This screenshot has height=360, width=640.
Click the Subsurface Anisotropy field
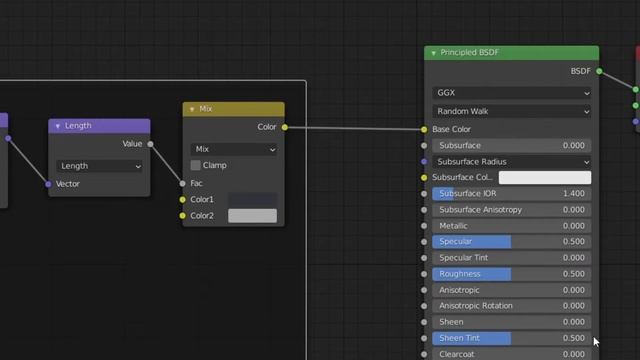pyautogui.click(x=511, y=210)
